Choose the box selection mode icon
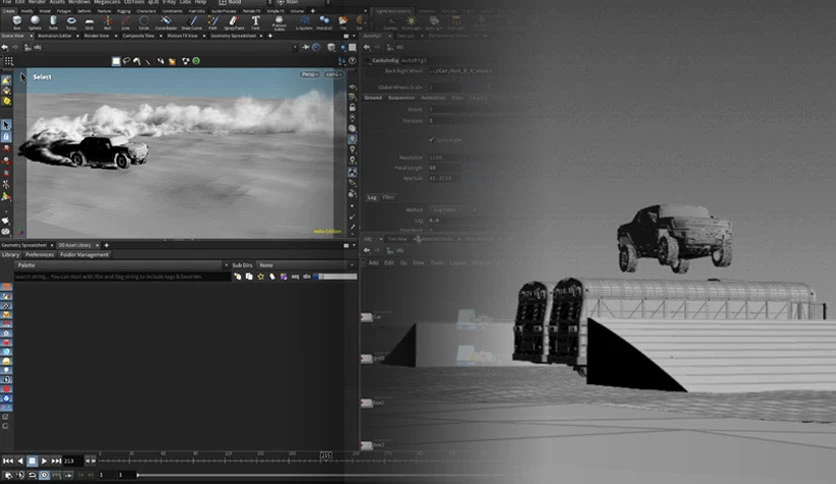 [x=116, y=61]
